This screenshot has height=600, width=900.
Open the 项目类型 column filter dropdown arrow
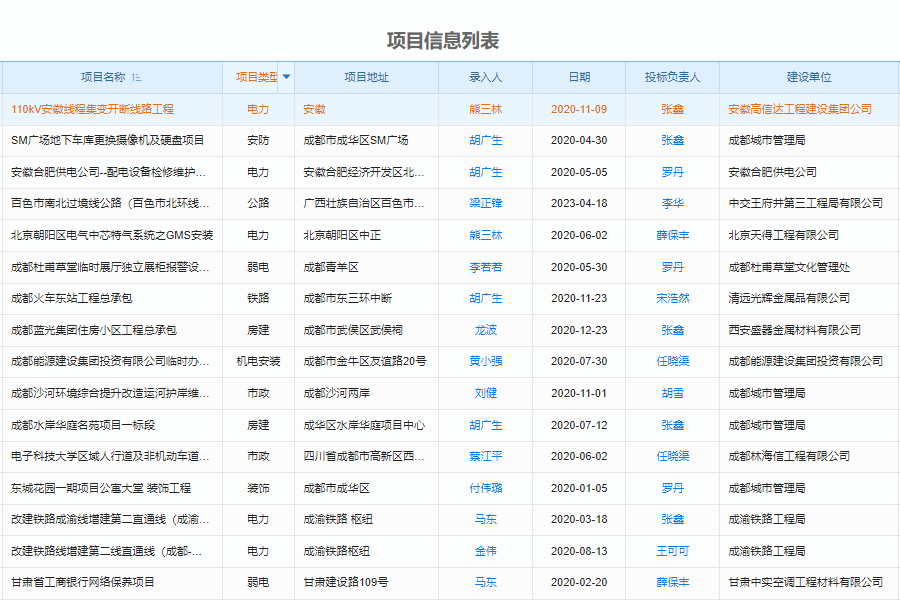[286, 77]
